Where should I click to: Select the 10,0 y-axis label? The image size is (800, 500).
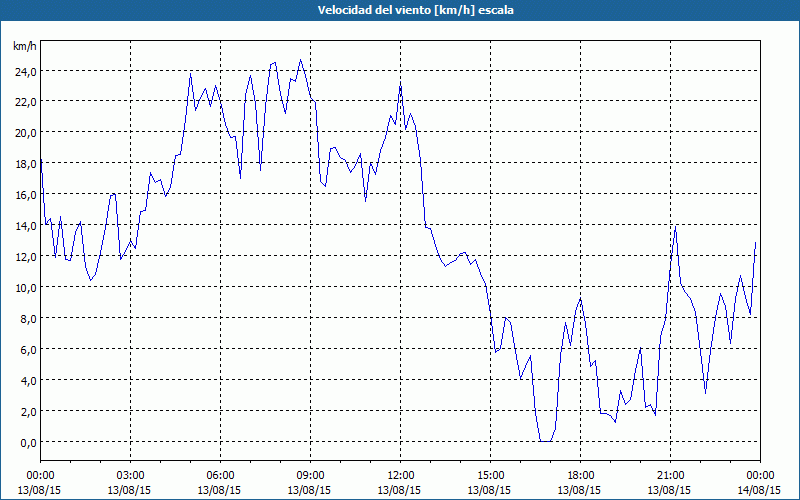[28, 288]
